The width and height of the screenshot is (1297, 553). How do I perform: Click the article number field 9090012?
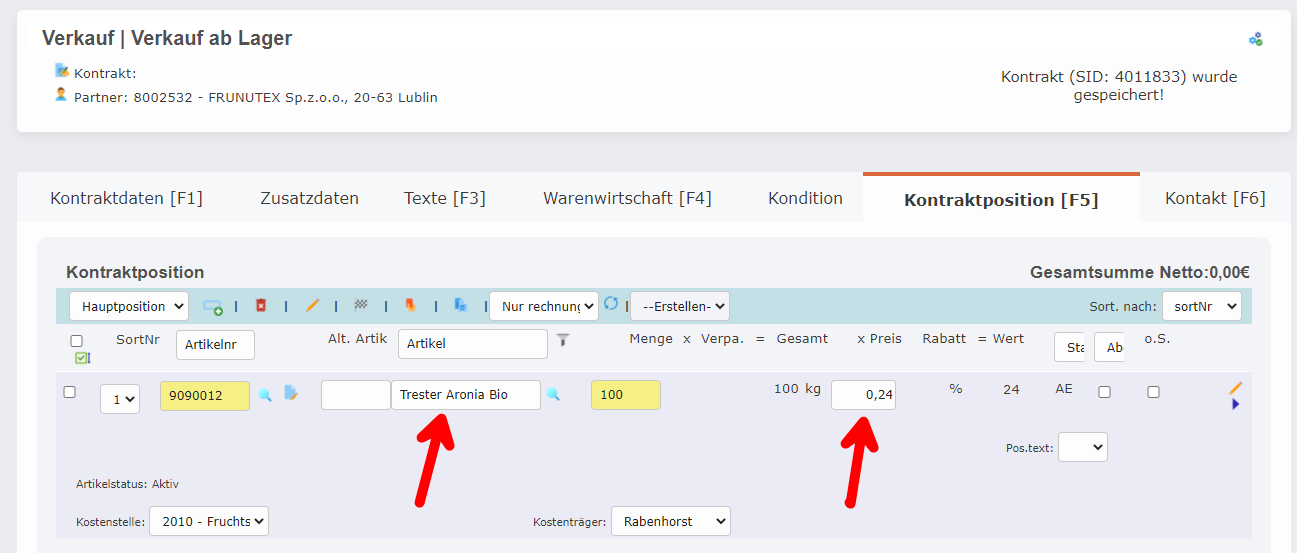point(205,395)
